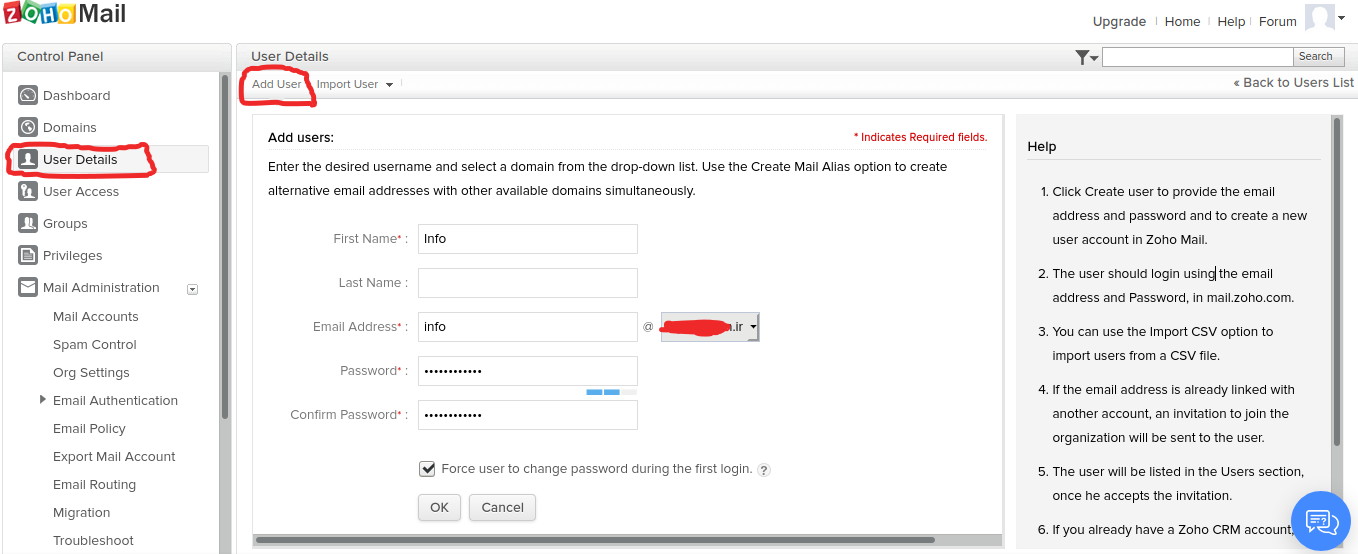The height and width of the screenshot is (554, 1358).
Task: Open the domain dropdown after @
Action: point(710,327)
